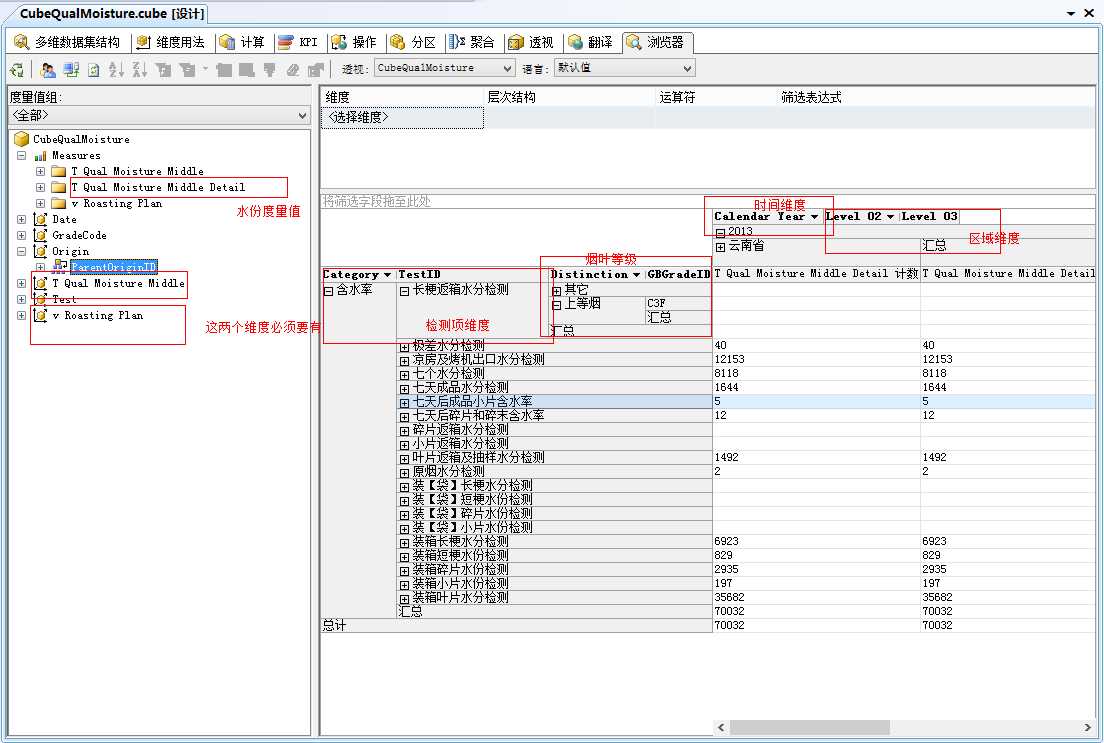Click the <选择维度> filter cell
The width and height of the screenshot is (1104, 743).
(x=403, y=118)
